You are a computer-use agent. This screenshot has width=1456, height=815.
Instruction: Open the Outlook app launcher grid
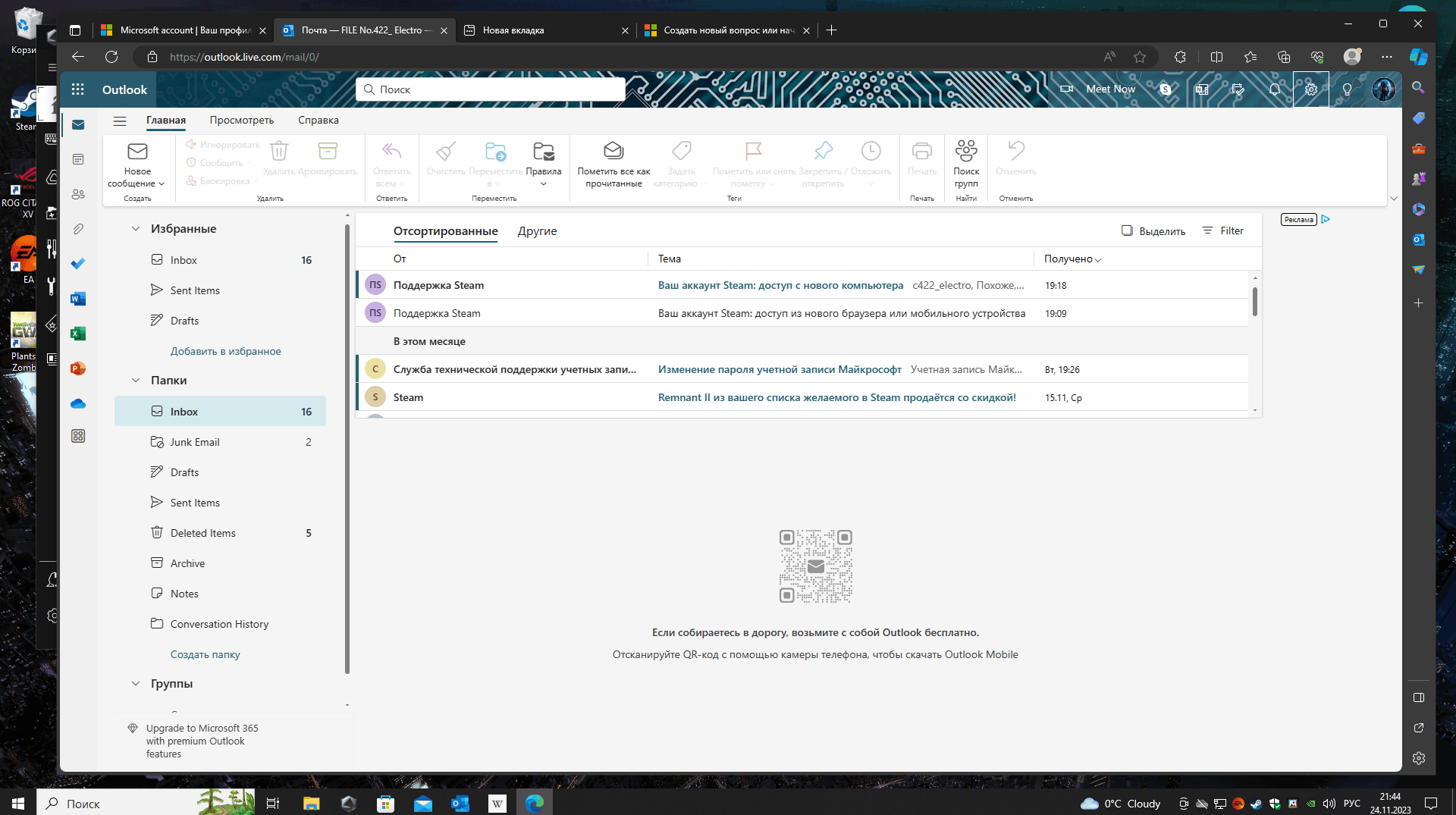tap(77, 89)
